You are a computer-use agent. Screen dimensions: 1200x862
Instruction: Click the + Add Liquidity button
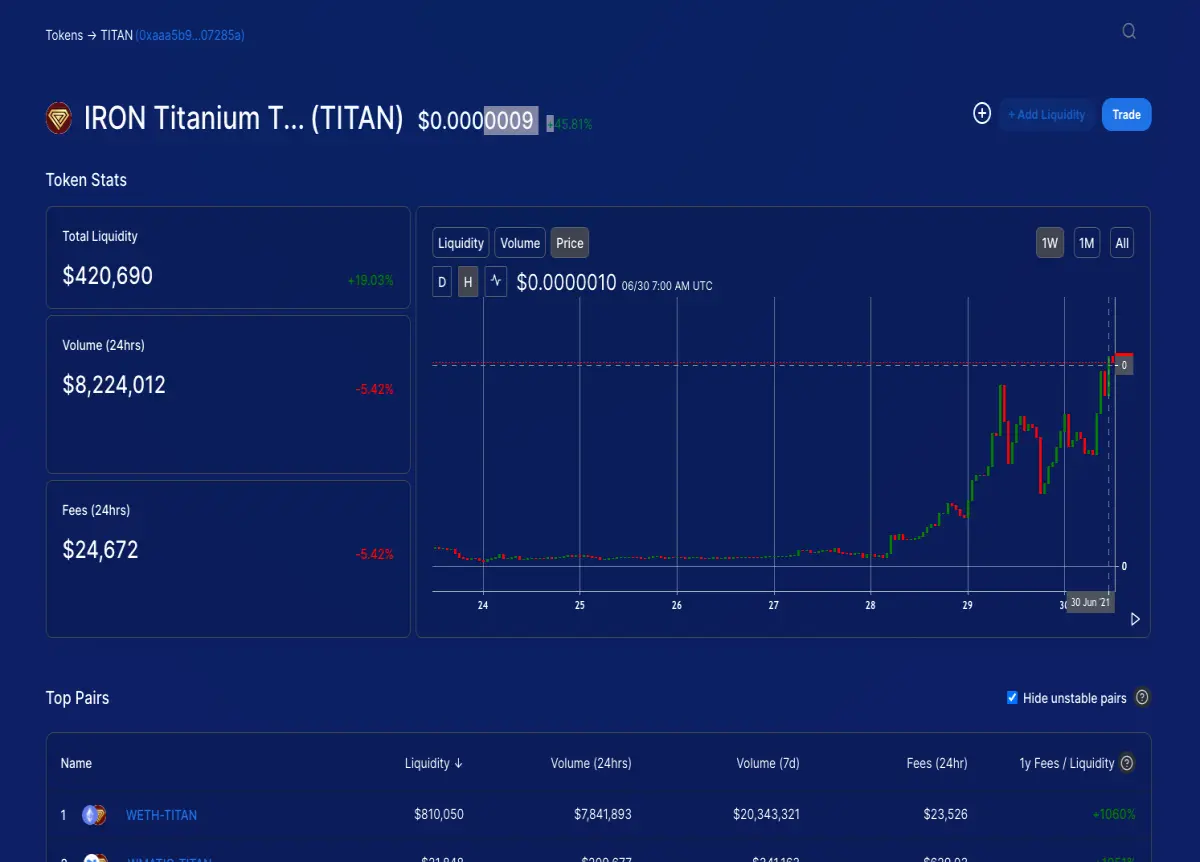tap(1046, 114)
